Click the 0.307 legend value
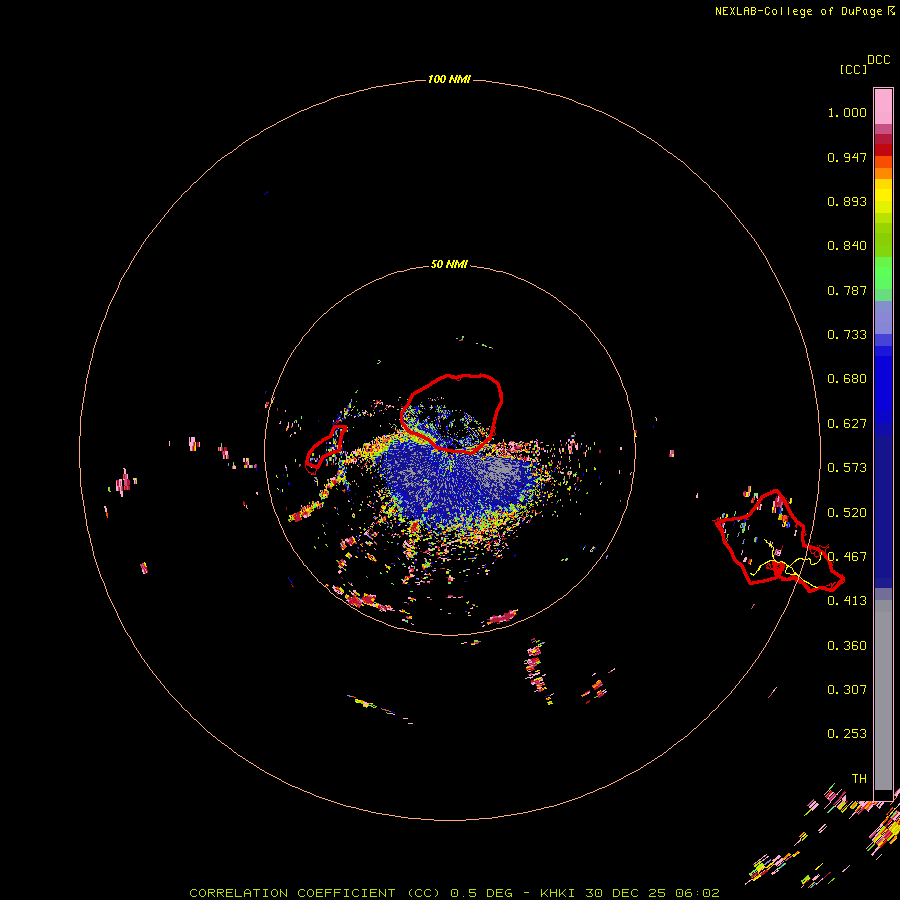 click(x=847, y=689)
